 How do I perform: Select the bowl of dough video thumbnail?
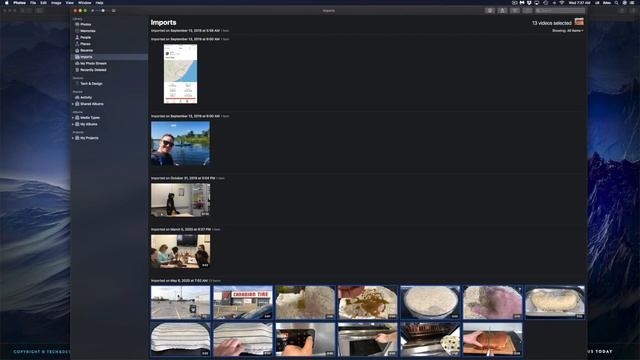[x=430, y=302]
